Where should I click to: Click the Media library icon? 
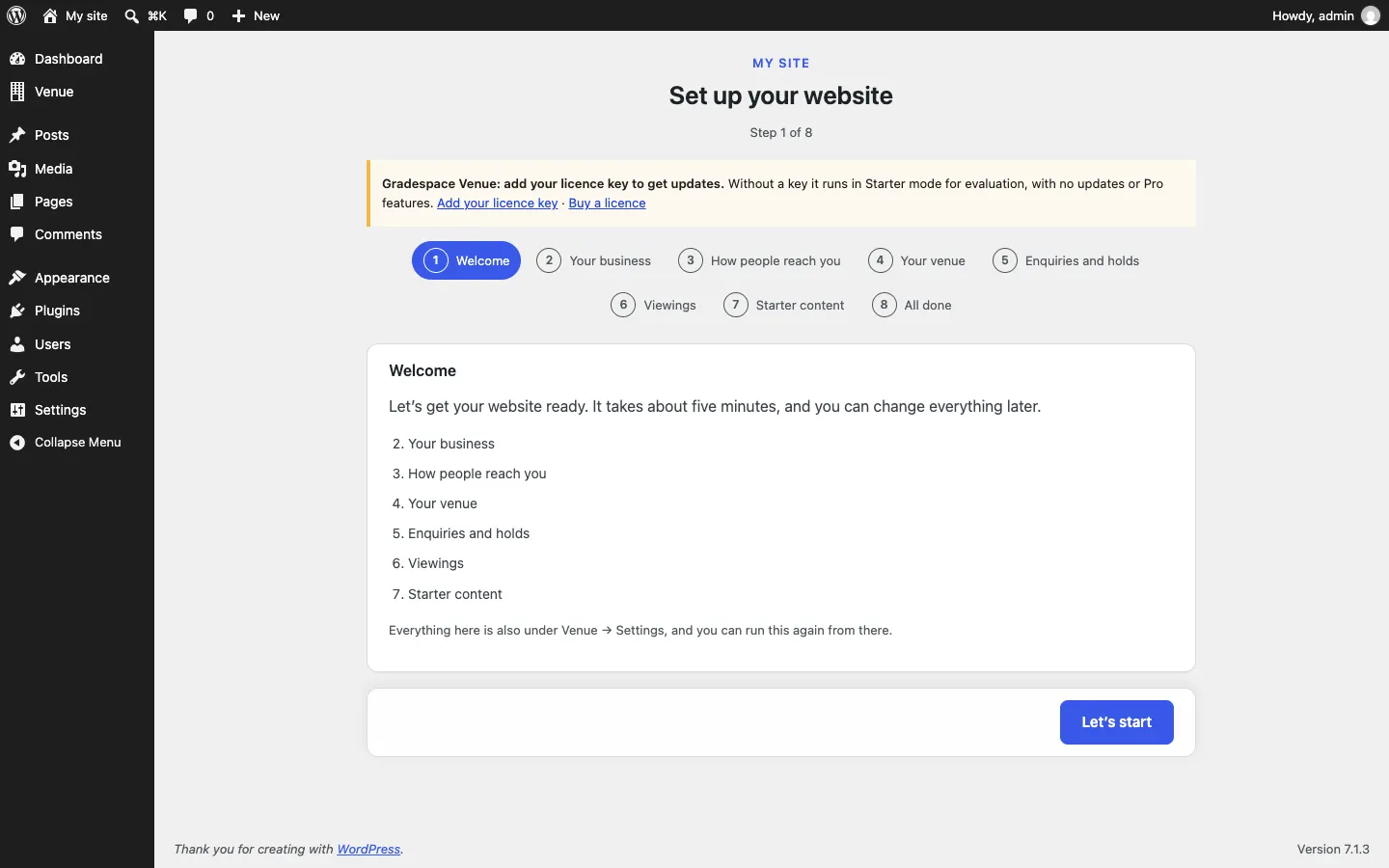tap(17, 169)
